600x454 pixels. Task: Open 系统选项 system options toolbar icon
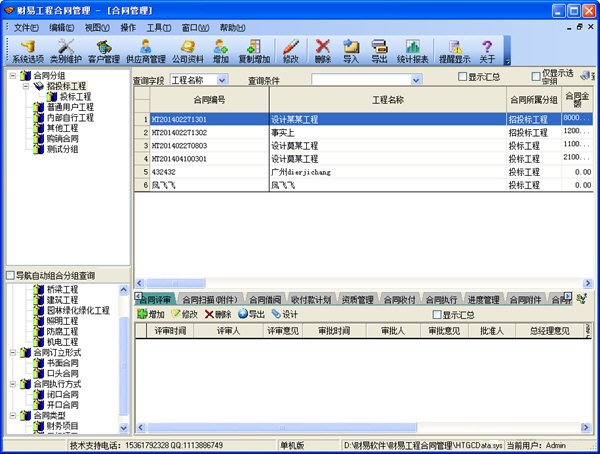(x=28, y=51)
